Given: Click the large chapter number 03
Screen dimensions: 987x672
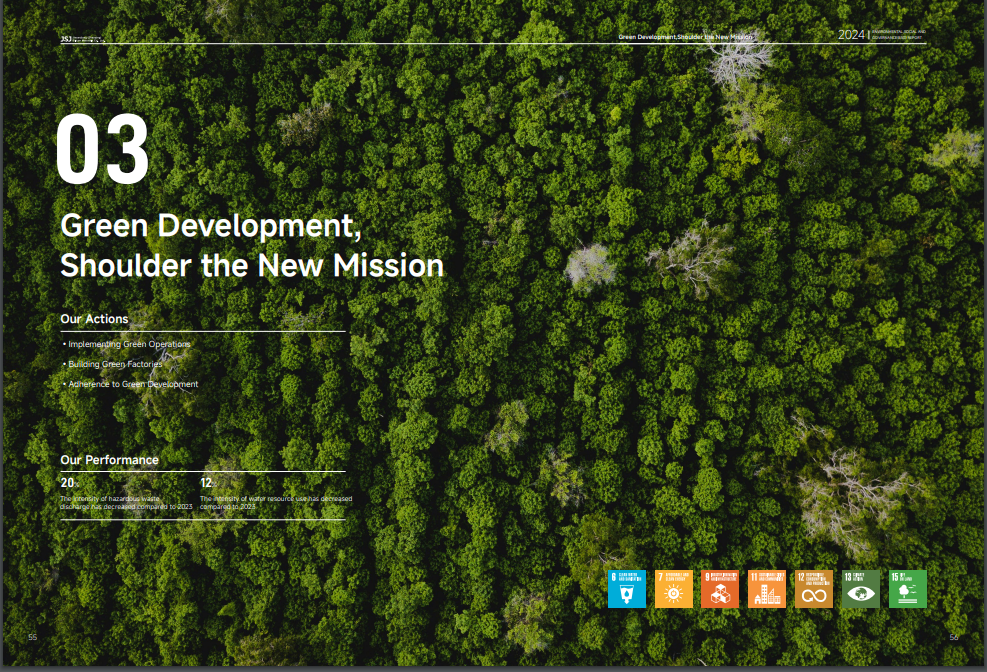Looking at the screenshot, I should [103, 150].
